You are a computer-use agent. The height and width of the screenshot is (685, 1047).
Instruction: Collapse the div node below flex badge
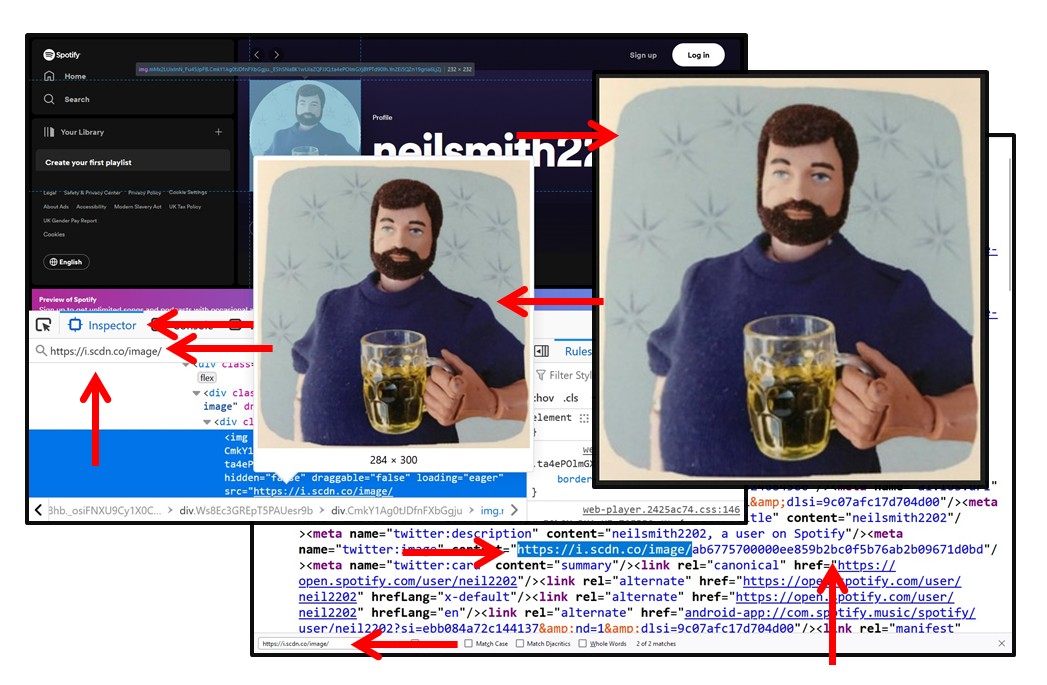point(196,393)
